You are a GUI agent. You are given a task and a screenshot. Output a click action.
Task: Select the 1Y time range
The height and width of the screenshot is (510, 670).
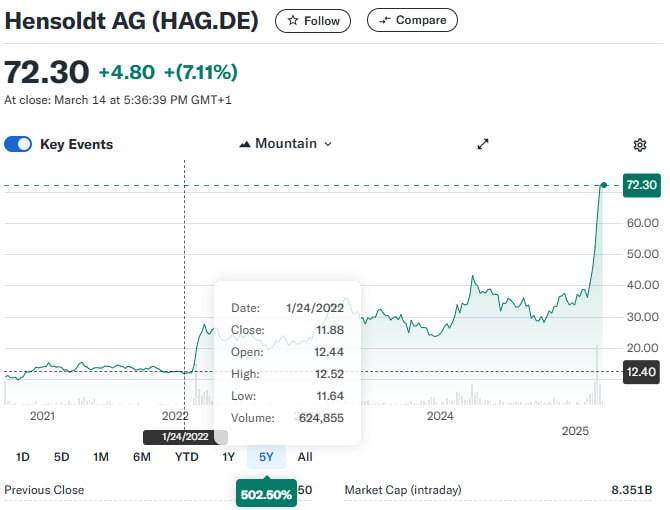pos(229,457)
